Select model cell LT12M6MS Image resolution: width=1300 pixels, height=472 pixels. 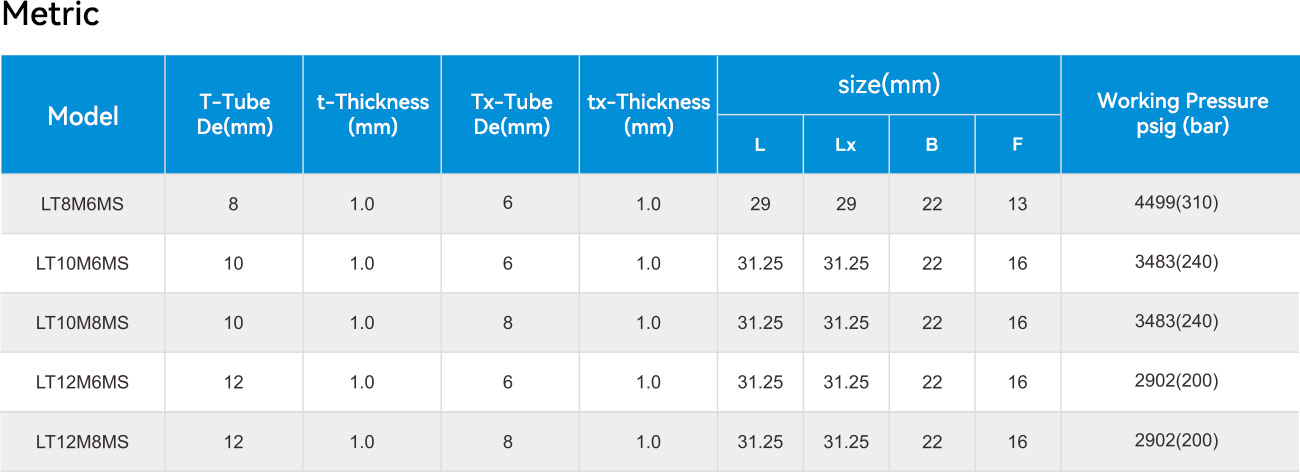point(83,382)
